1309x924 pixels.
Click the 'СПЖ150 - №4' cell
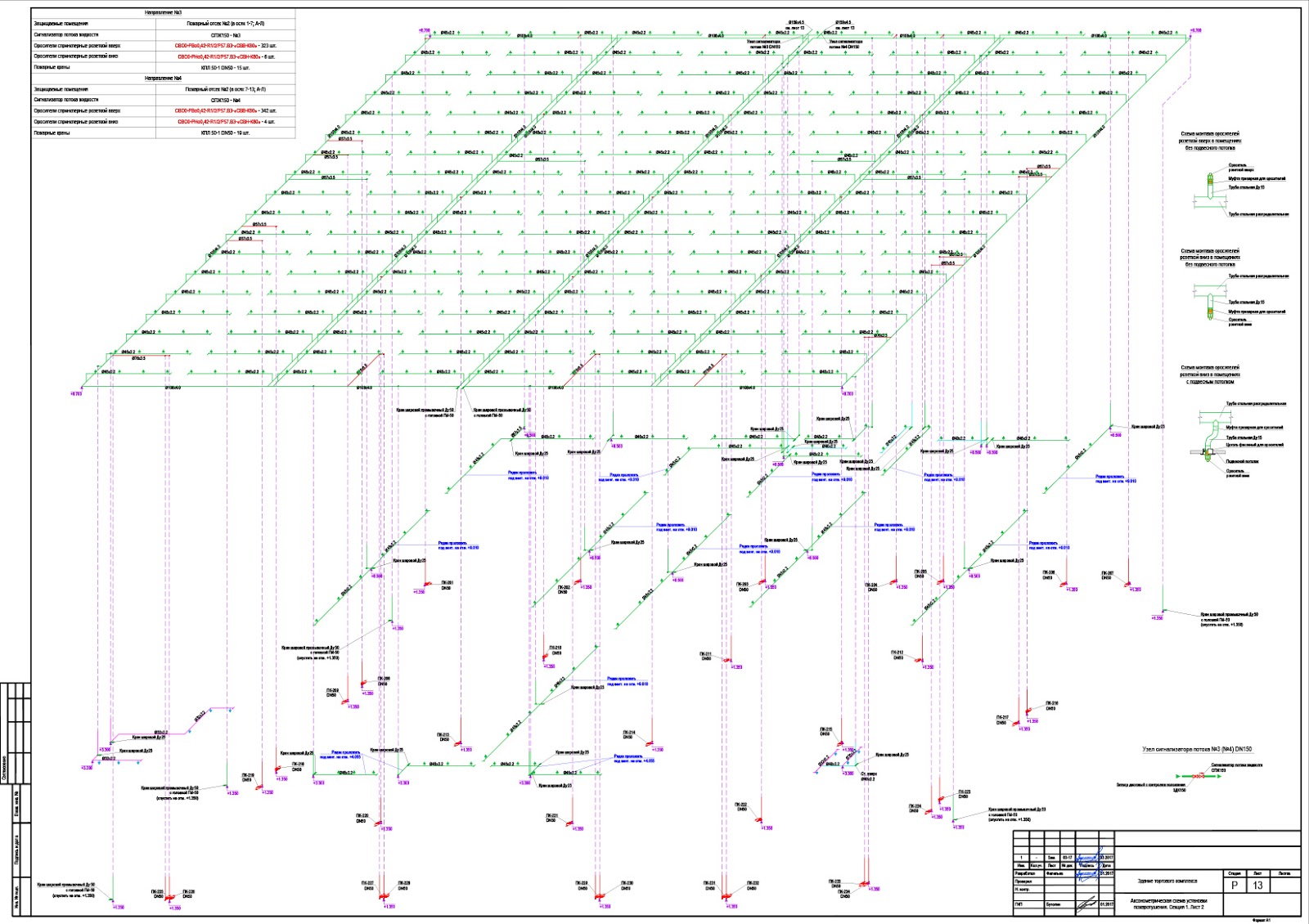225,100
